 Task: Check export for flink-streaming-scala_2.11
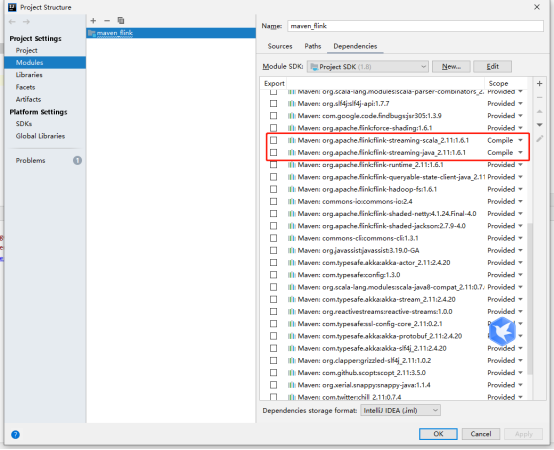[x=273, y=140]
